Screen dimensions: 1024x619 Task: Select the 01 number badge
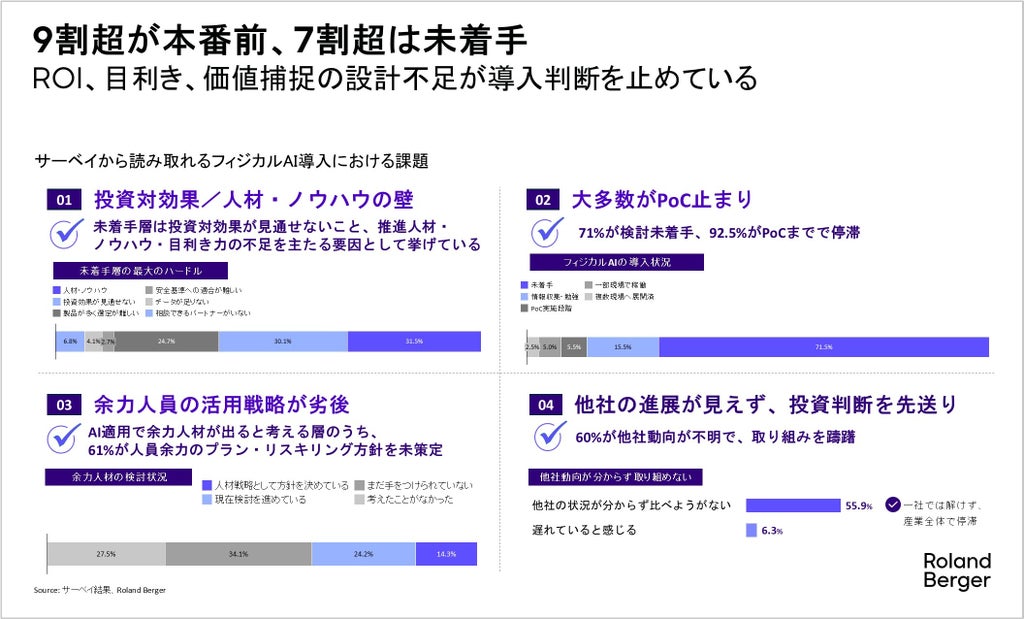tap(64, 200)
